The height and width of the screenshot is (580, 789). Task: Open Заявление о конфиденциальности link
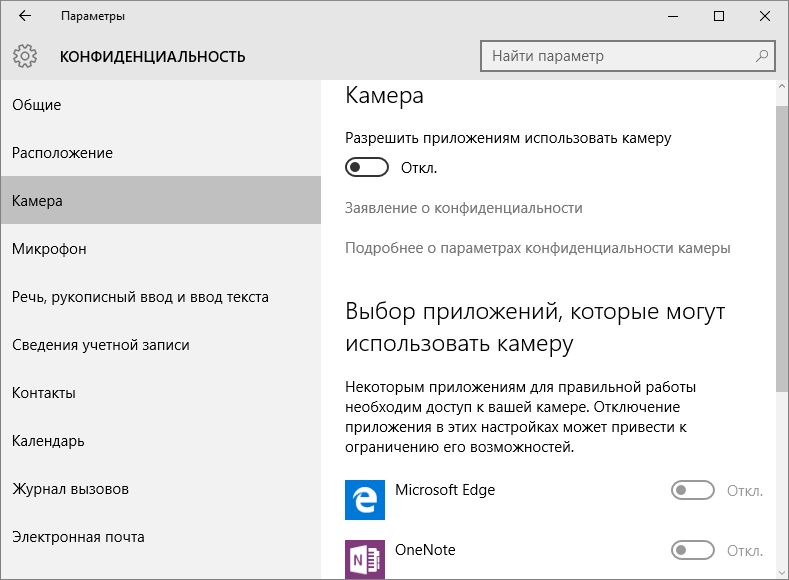tap(463, 208)
